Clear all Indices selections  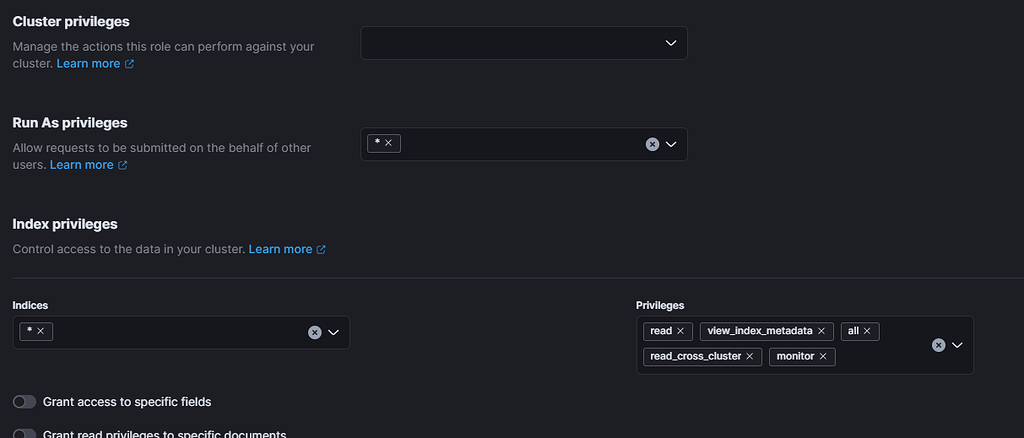click(x=315, y=332)
